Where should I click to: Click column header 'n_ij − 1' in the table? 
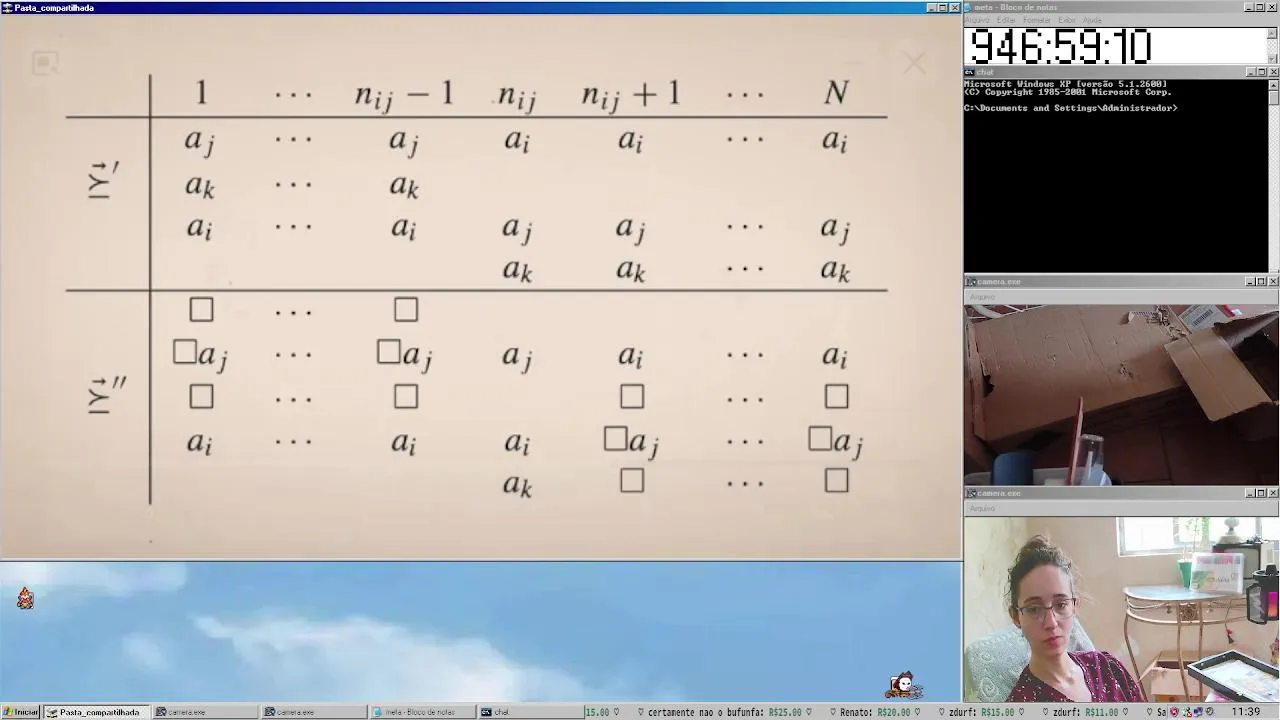pyautogui.click(x=404, y=95)
